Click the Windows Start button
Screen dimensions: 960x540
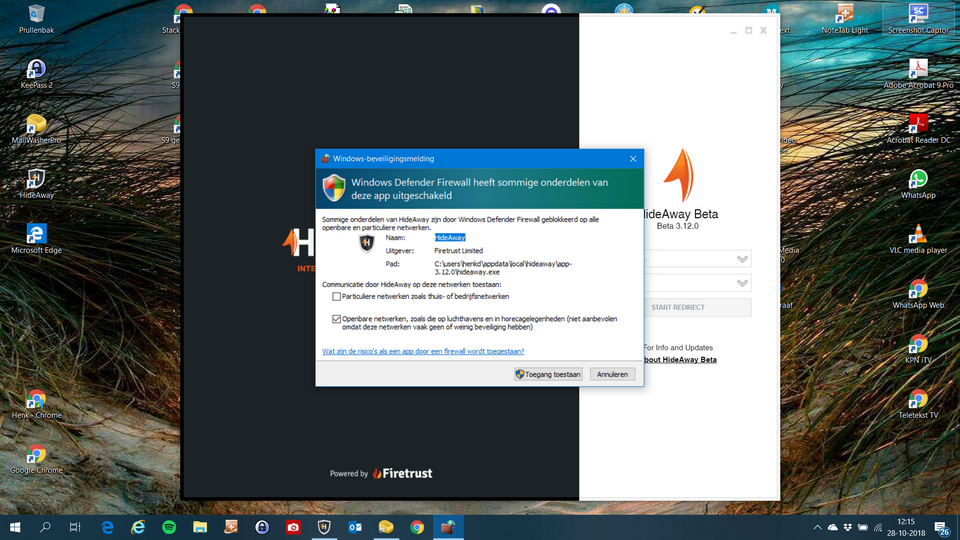pyautogui.click(x=15, y=527)
